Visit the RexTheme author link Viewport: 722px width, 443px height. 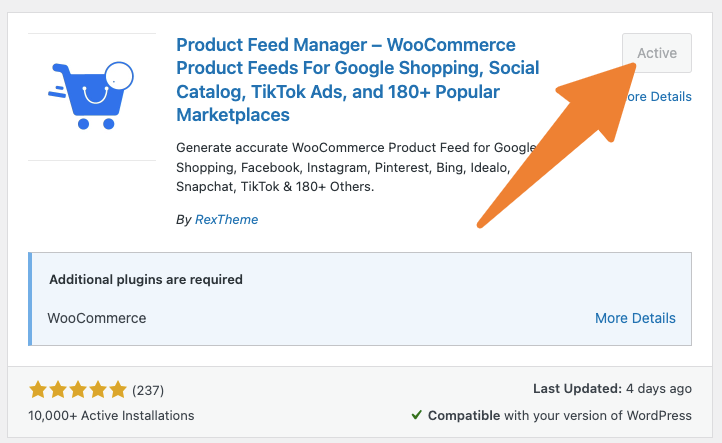pyautogui.click(x=225, y=219)
